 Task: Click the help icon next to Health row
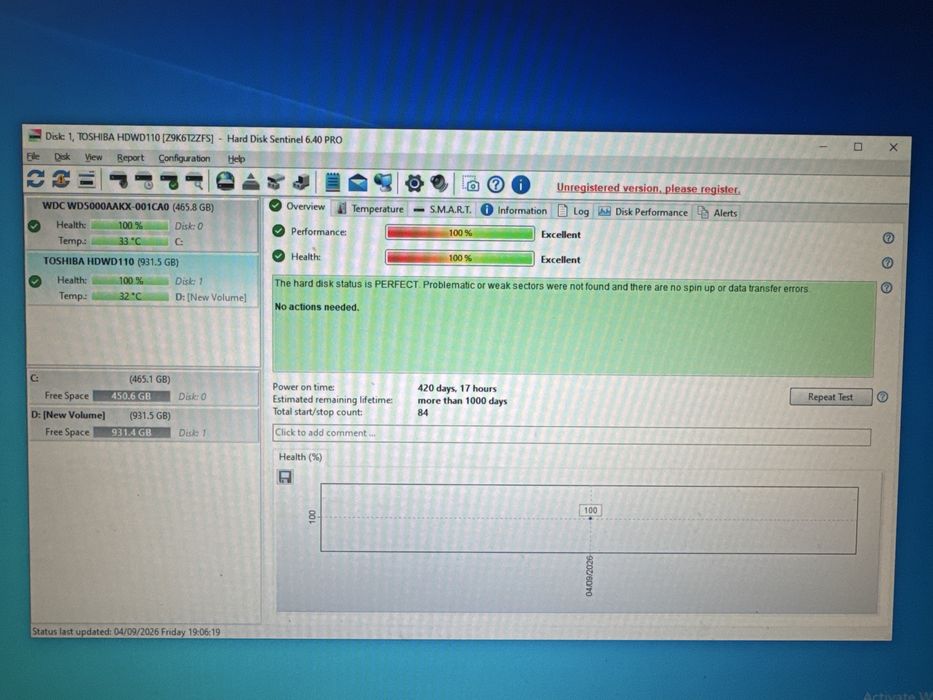point(887,263)
